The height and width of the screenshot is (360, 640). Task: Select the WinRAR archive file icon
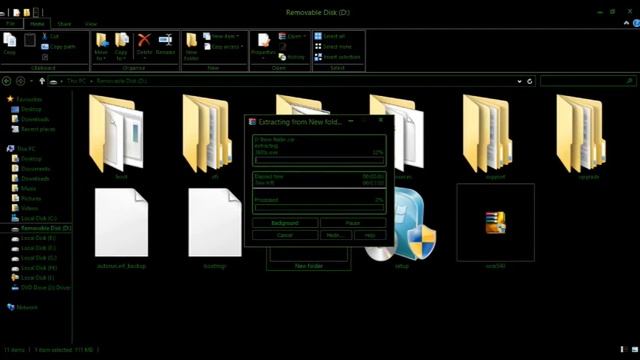pos(496,222)
